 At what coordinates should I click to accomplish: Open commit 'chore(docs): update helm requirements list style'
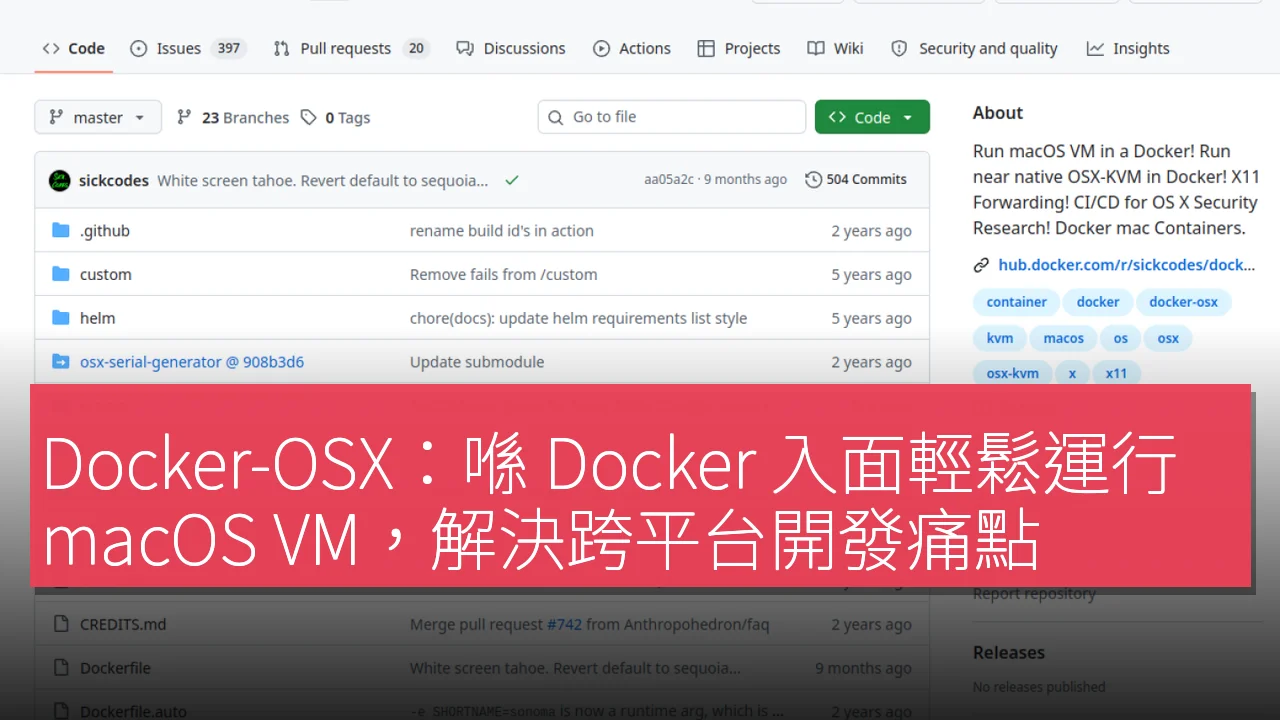[x=578, y=318]
